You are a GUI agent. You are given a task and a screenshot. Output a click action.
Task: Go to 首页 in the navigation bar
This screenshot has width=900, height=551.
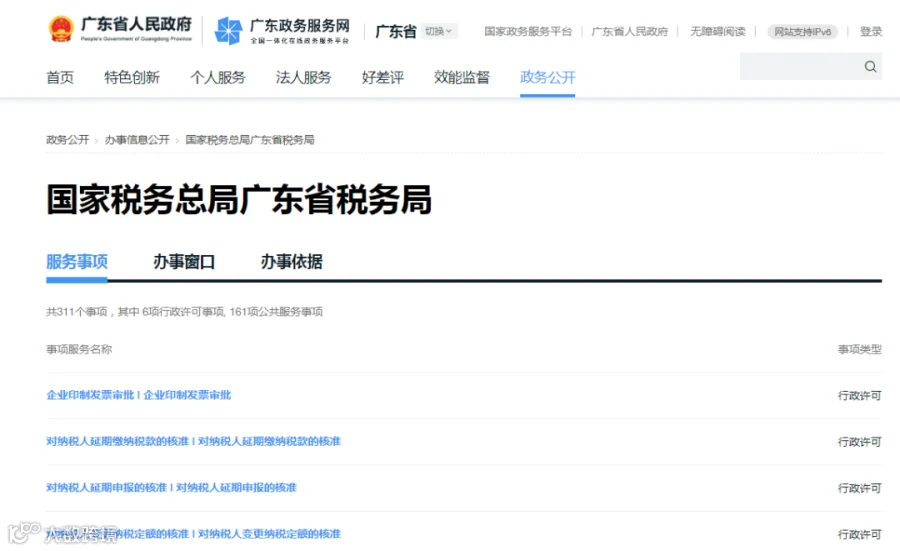60,77
